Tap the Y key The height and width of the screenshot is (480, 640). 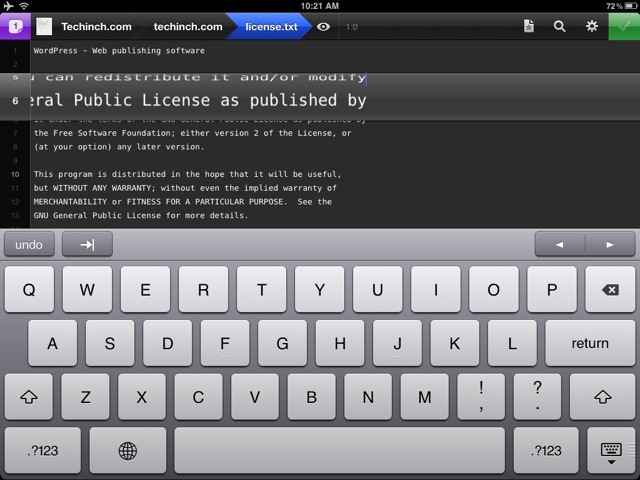(320, 289)
